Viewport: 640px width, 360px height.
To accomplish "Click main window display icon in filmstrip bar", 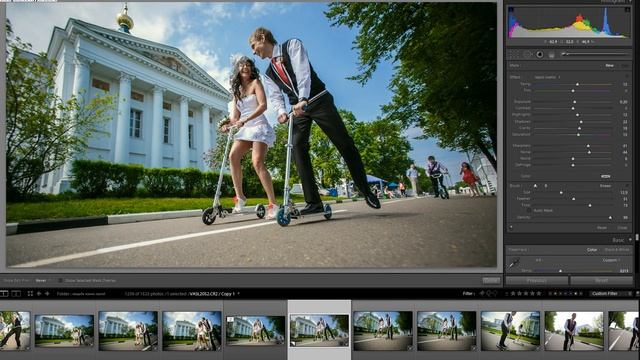I will 4,293.
